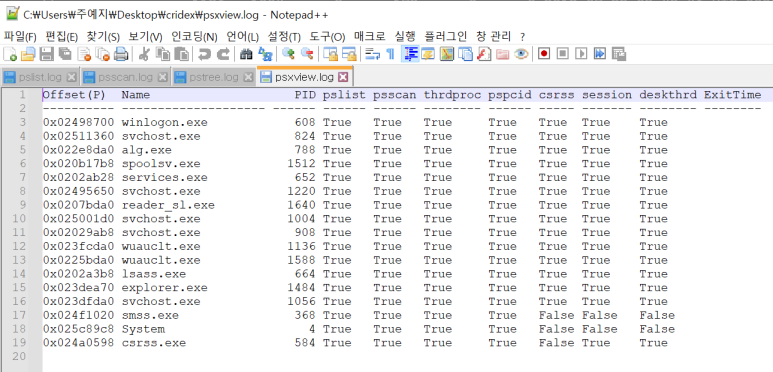Image resolution: width=773 pixels, height=372 pixels.
Task: Open Folder as Workspace toolbar icon
Action: [x=502, y=54]
